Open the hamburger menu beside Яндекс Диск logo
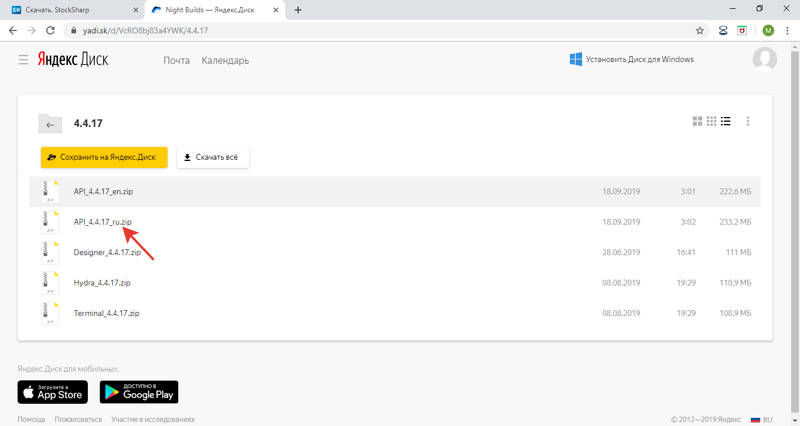 23,60
